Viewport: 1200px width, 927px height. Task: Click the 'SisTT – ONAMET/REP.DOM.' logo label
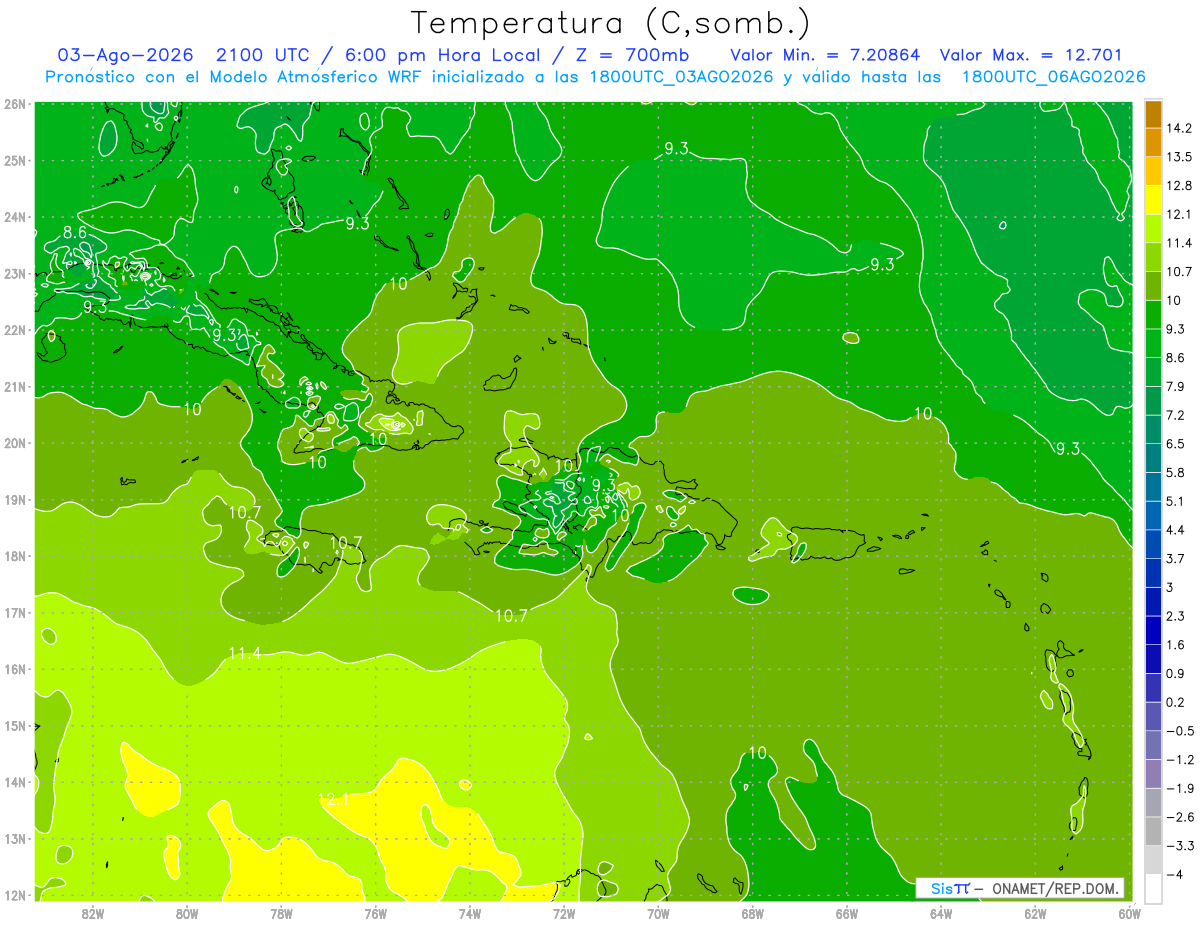point(1019,888)
